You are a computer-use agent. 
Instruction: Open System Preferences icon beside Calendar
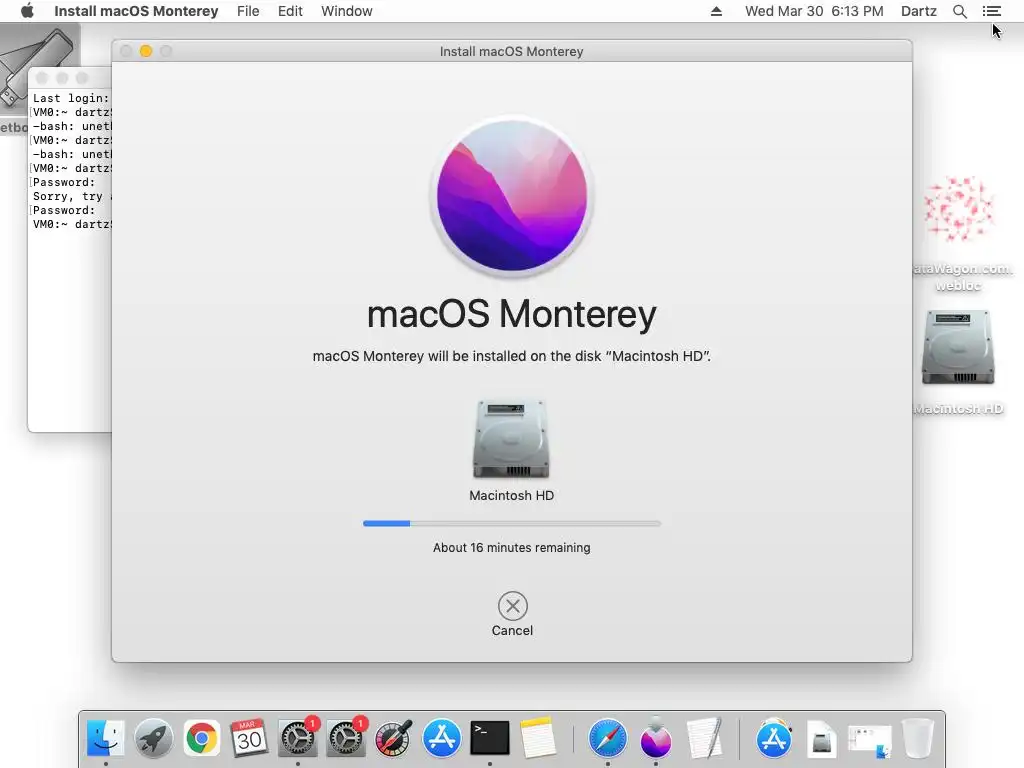click(x=297, y=739)
